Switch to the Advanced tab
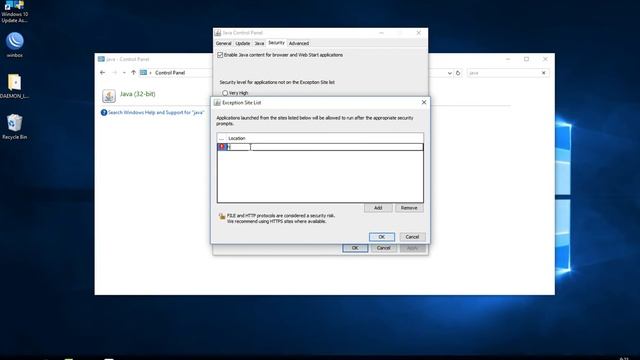This screenshot has width=640, height=360. click(299, 43)
